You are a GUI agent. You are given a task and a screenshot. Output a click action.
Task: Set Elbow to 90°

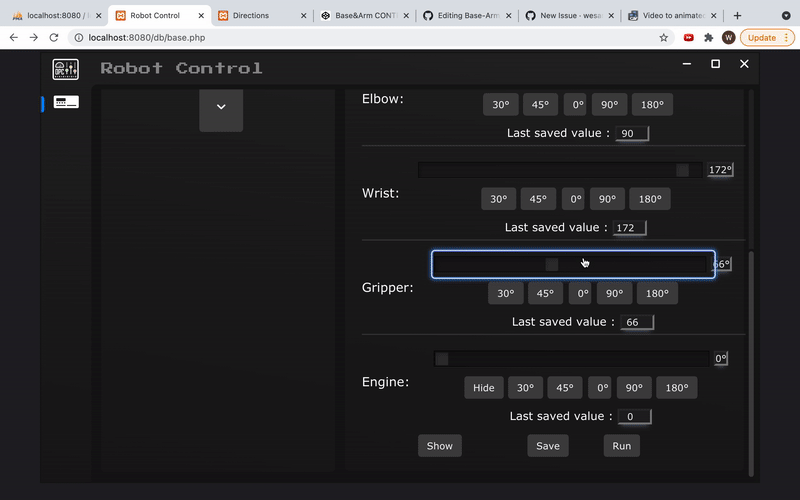pos(609,105)
